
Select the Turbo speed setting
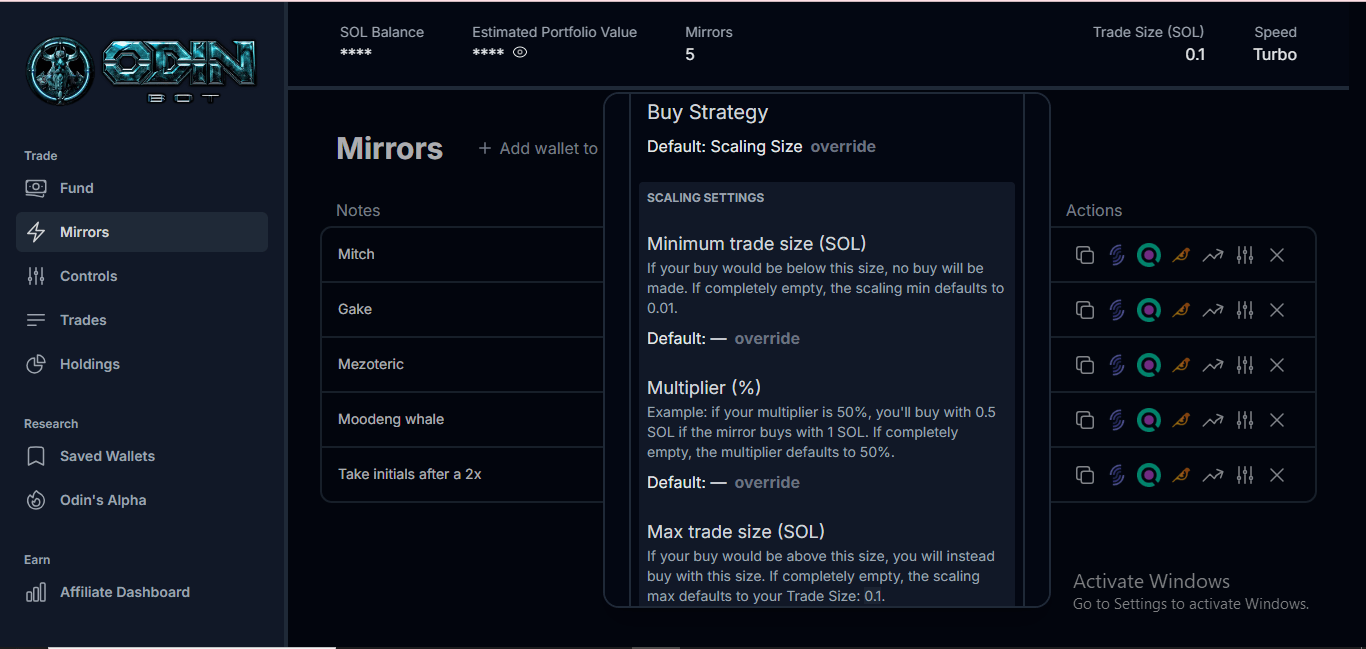tap(1275, 55)
